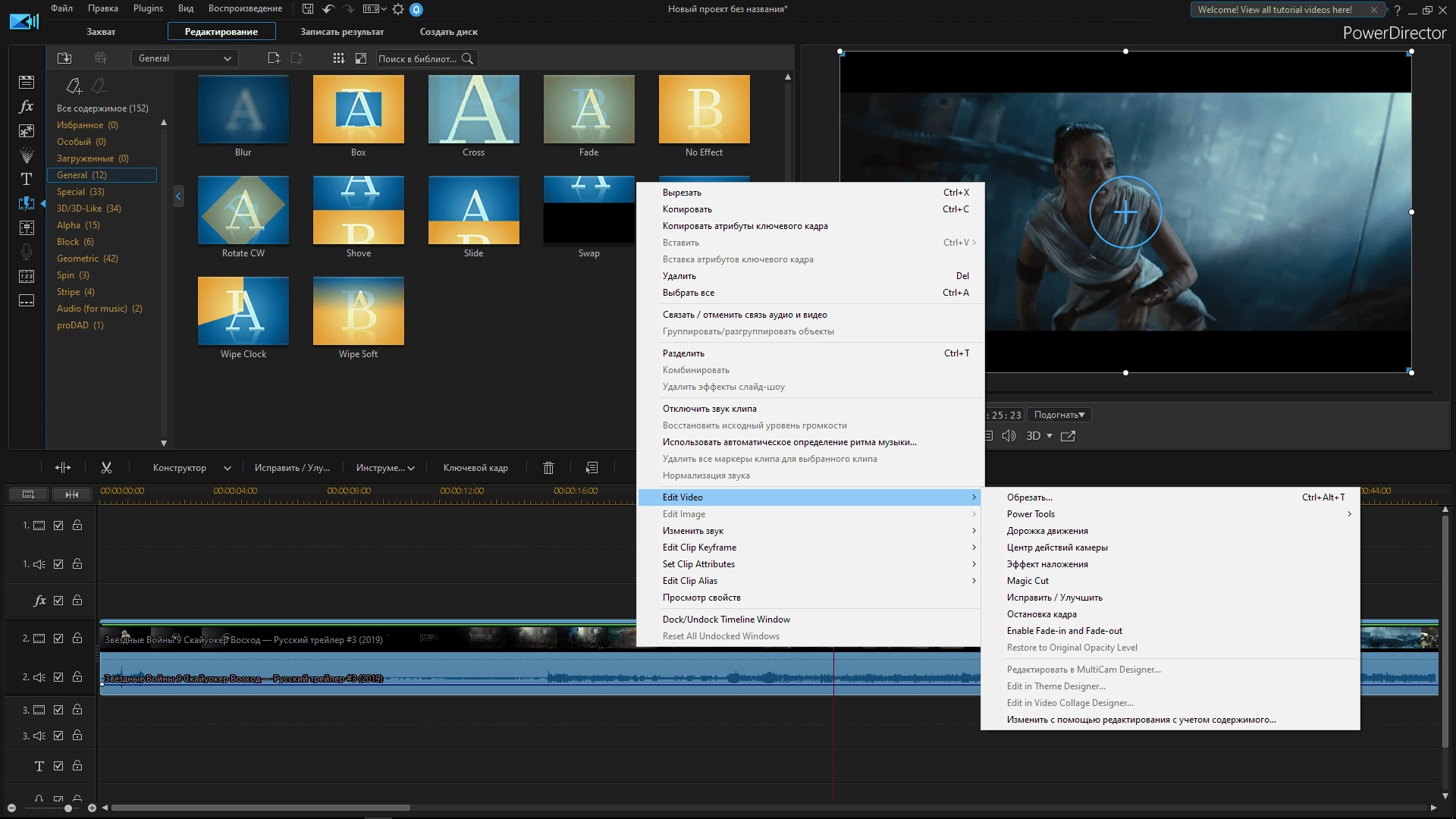The width and height of the screenshot is (1456, 819).
Task: Click the more functions icon beside trash
Action: (592, 468)
